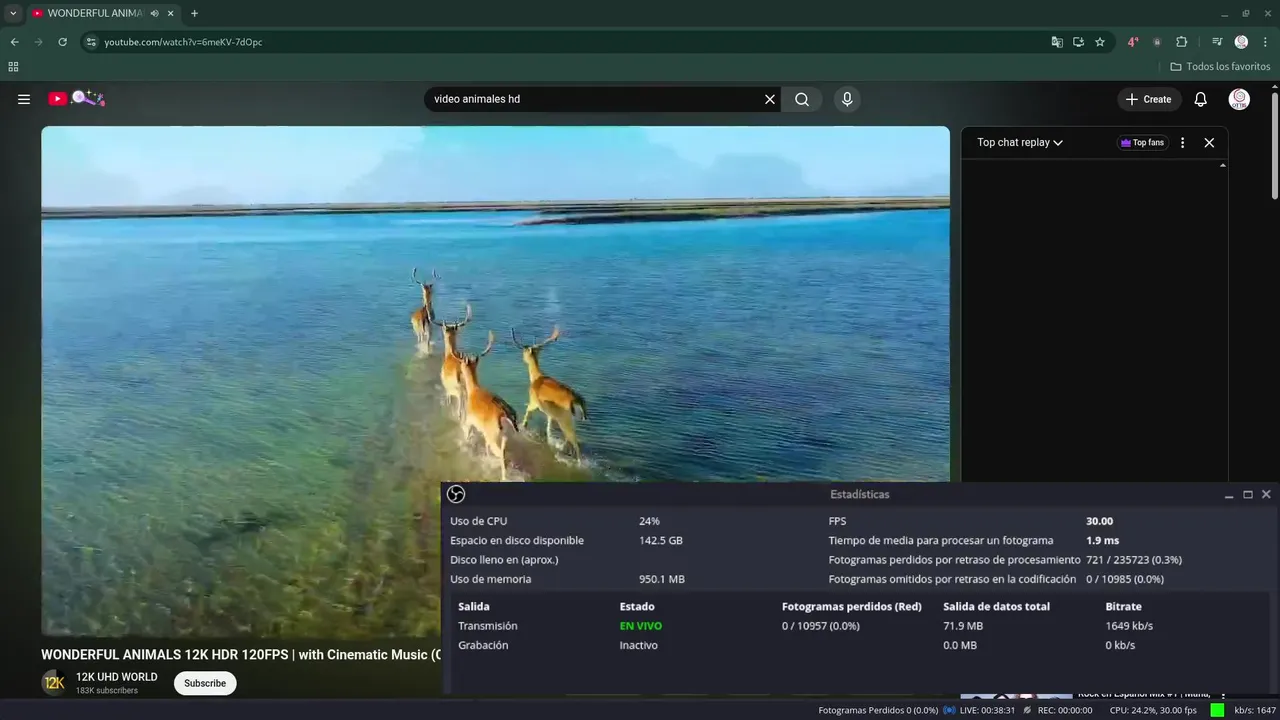Click the 71.9 MB data output value

tap(963, 626)
